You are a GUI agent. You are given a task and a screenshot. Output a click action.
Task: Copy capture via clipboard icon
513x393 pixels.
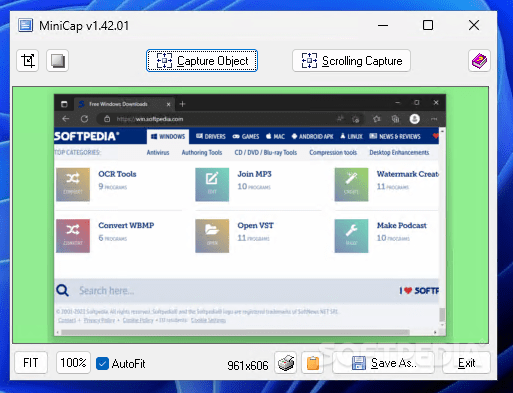pos(313,363)
